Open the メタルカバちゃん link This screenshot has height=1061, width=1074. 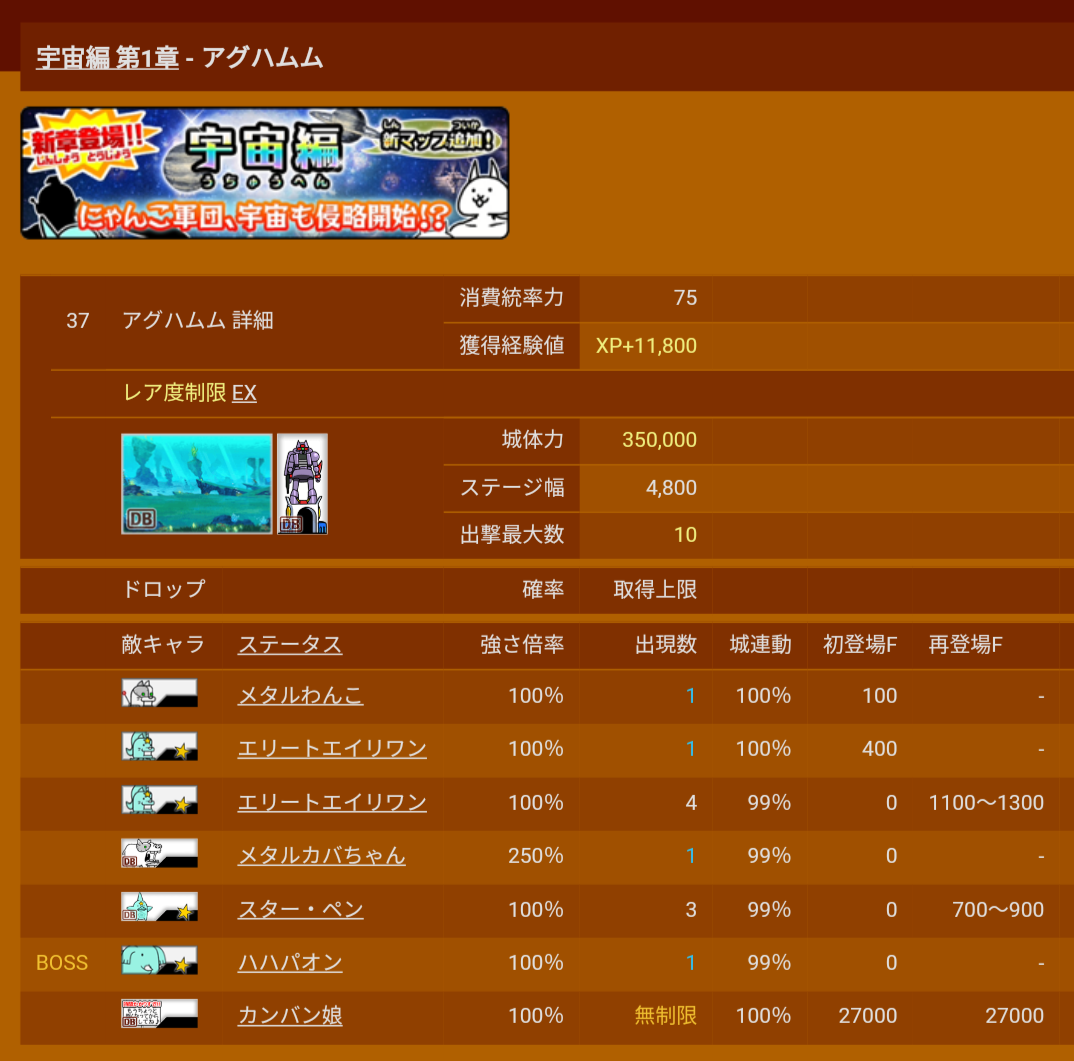(x=321, y=856)
